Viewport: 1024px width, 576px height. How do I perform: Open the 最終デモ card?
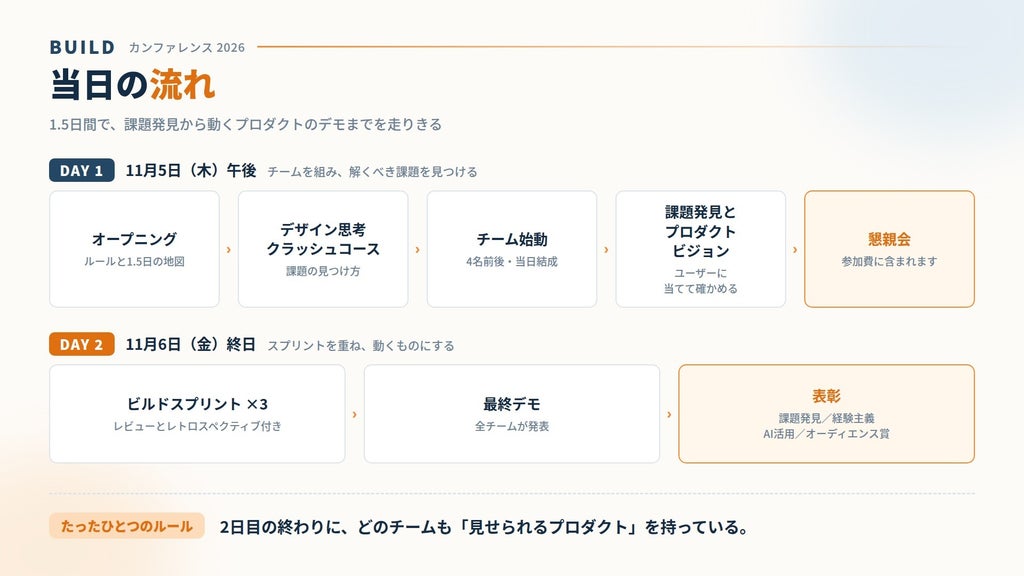coord(512,414)
